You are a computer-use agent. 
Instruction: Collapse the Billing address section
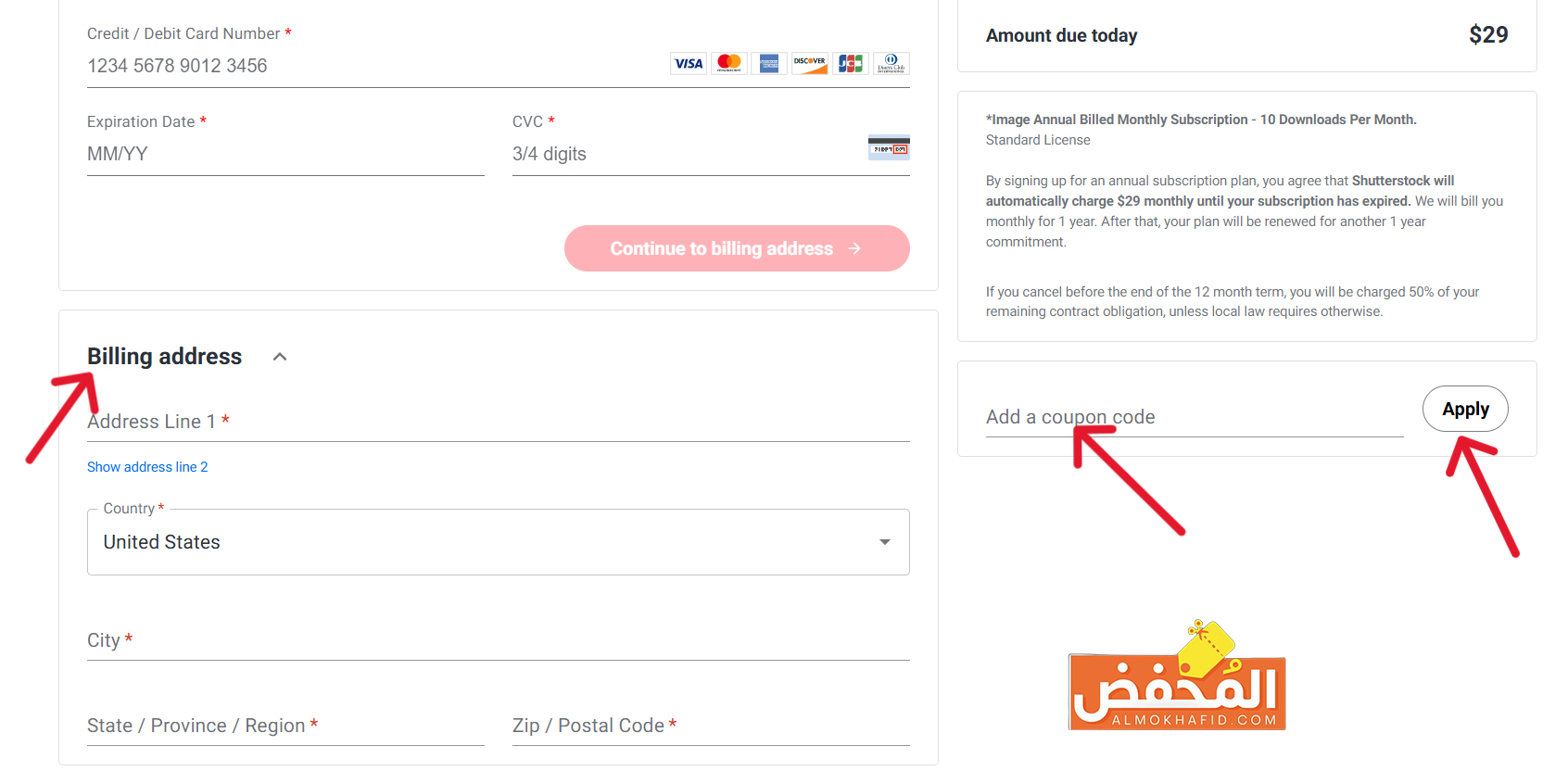(x=280, y=357)
